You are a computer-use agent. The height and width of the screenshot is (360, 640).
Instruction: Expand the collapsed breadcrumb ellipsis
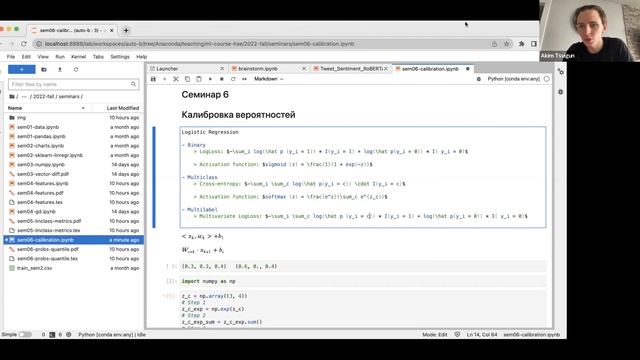(x=24, y=97)
